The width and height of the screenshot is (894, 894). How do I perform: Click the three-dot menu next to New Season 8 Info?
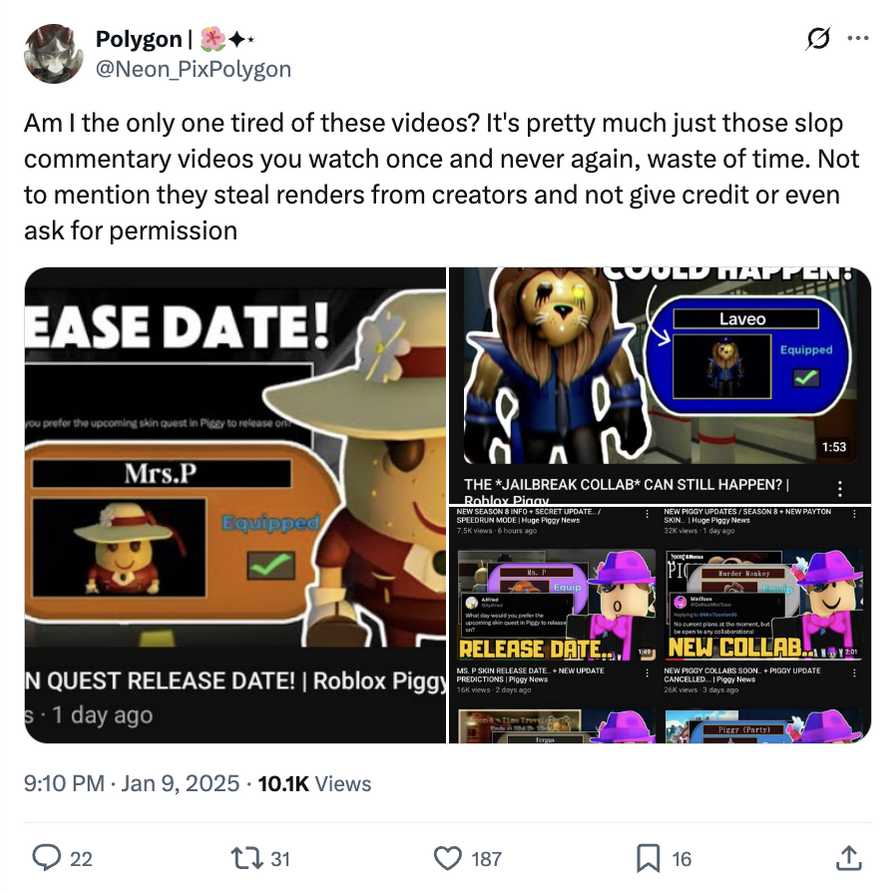[647, 514]
